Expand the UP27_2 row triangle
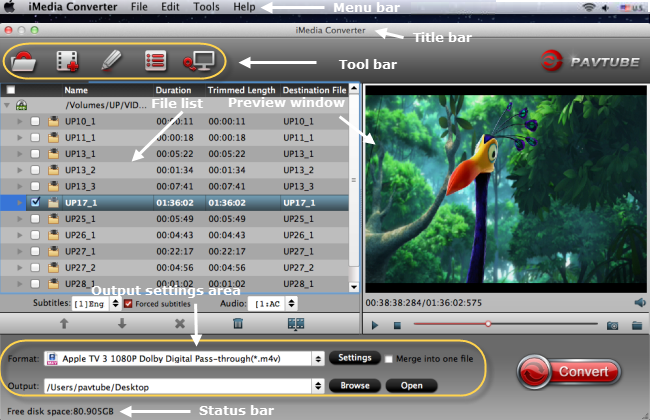Image resolution: width=650 pixels, height=420 pixels. click(x=19, y=268)
